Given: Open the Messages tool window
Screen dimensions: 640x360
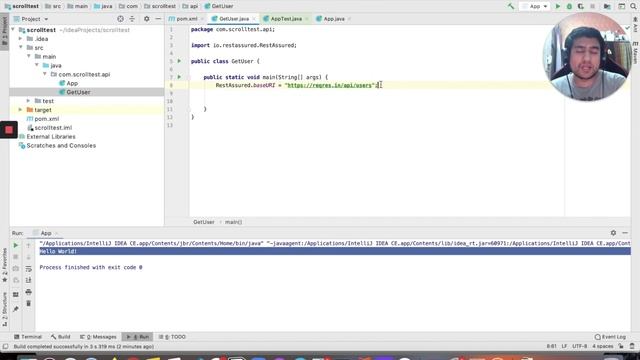Looking at the screenshot, I should 98,337.
